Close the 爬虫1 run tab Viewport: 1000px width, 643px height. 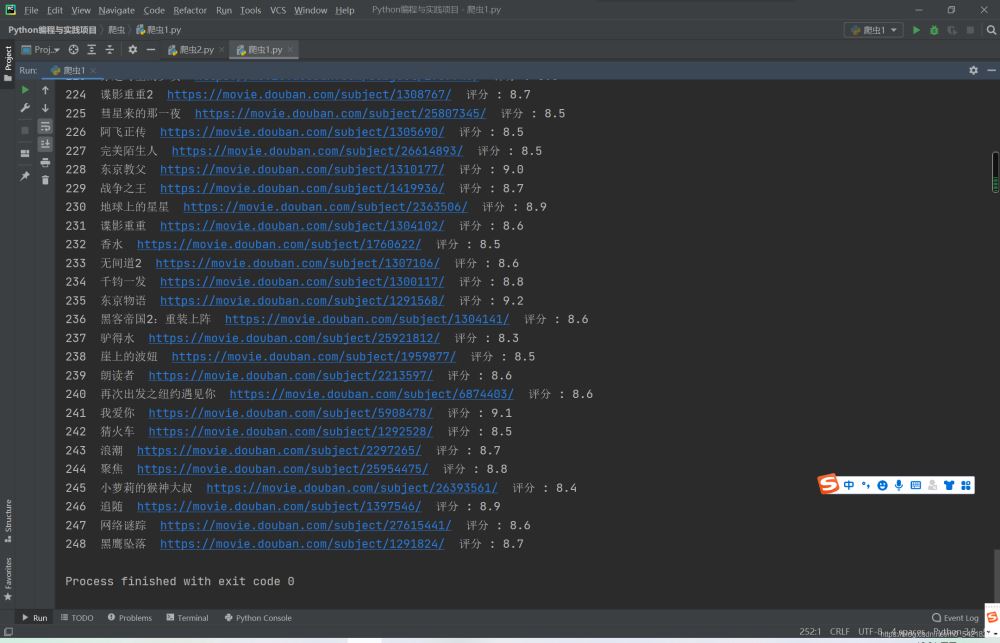[93, 70]
